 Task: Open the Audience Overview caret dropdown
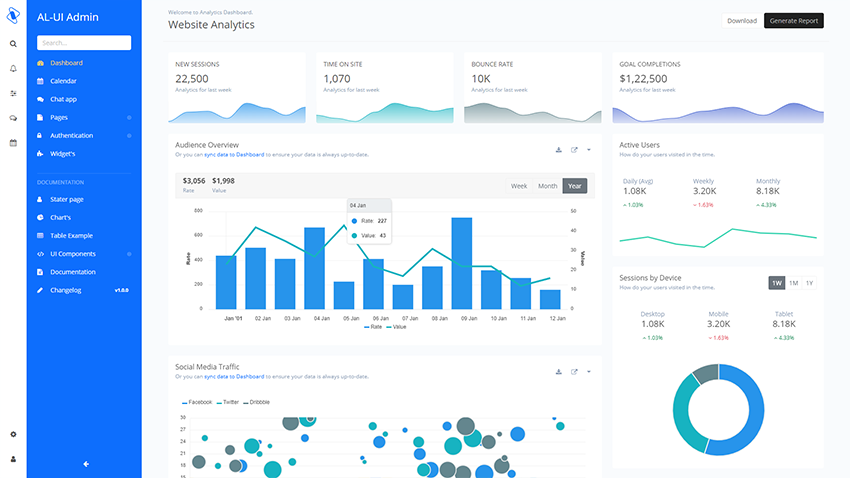(589, 150)
